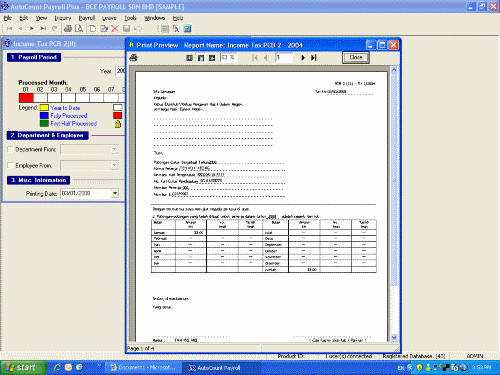Click the find icon with red letter A
Viewport: 500px width, 375px height.
pos(176,29)
